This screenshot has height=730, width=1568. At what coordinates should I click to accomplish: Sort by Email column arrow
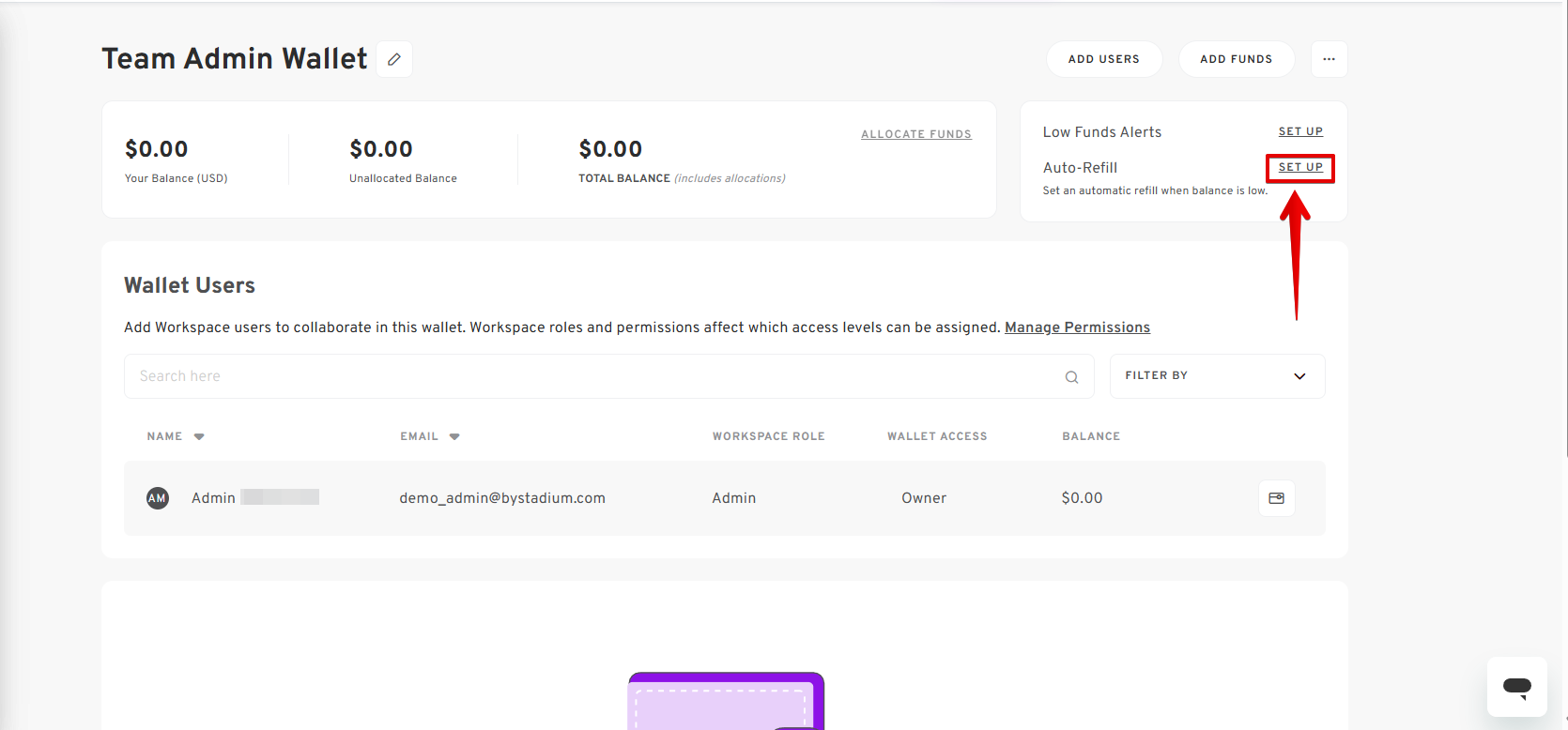454,436
